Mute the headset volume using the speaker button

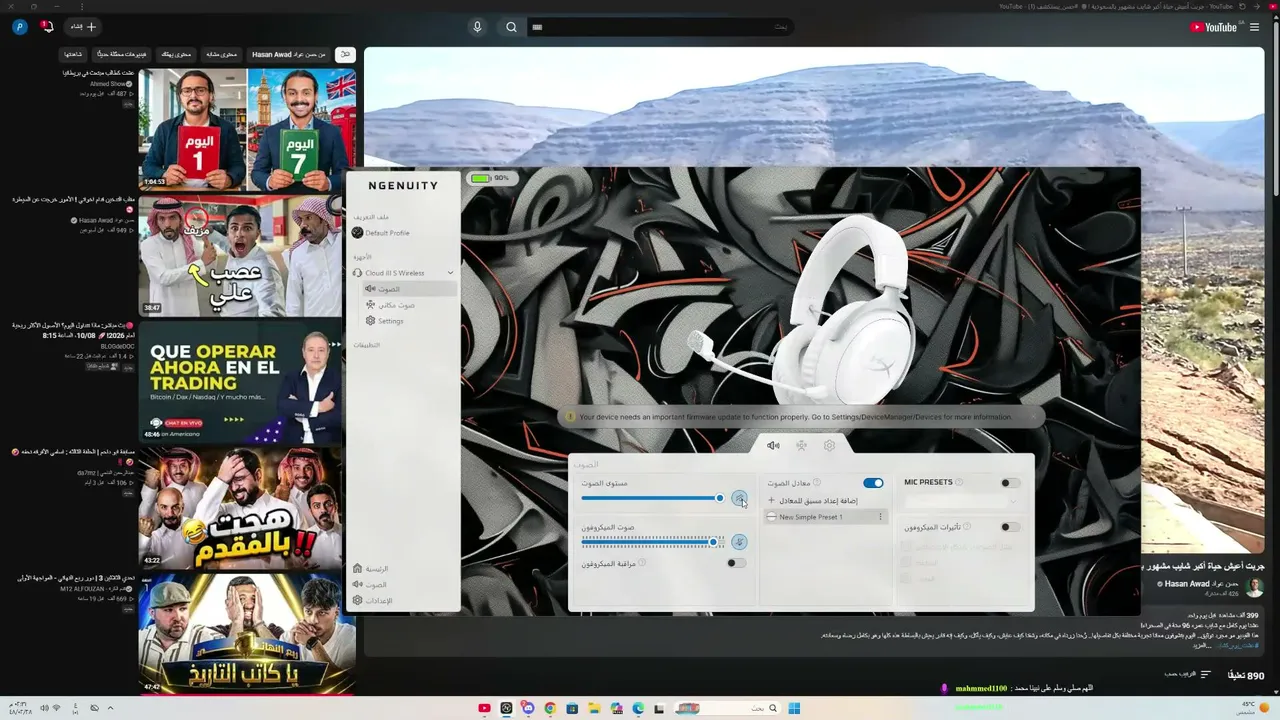click(x=739, y=498)
